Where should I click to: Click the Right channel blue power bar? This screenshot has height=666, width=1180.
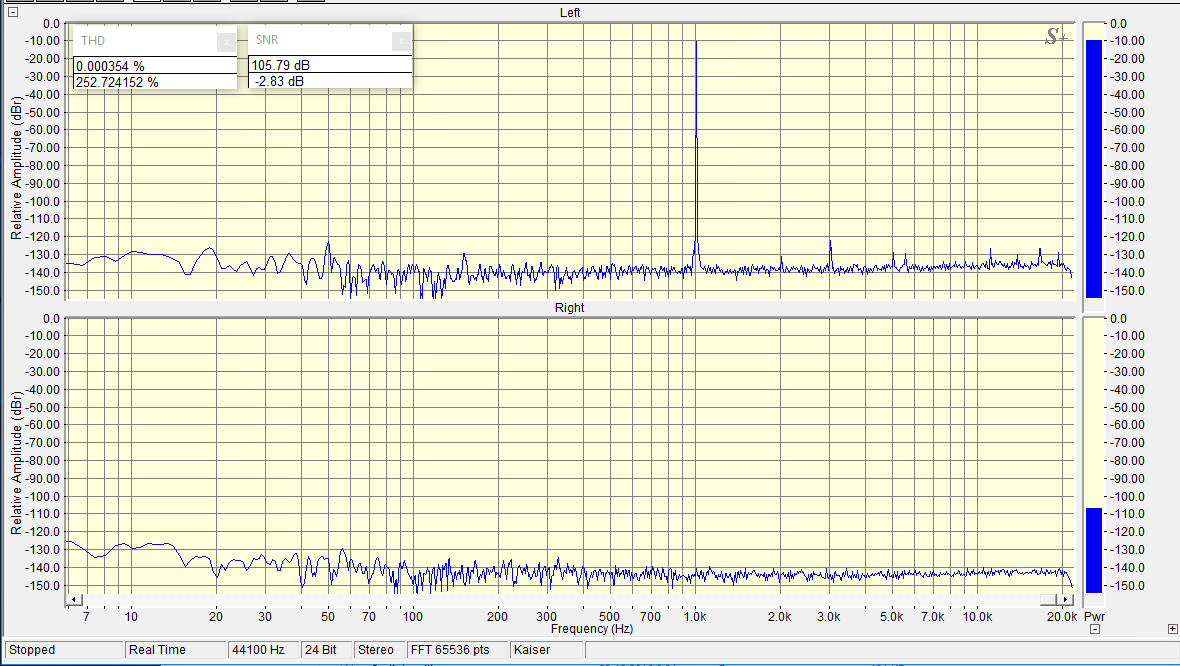click(1094, 550)
